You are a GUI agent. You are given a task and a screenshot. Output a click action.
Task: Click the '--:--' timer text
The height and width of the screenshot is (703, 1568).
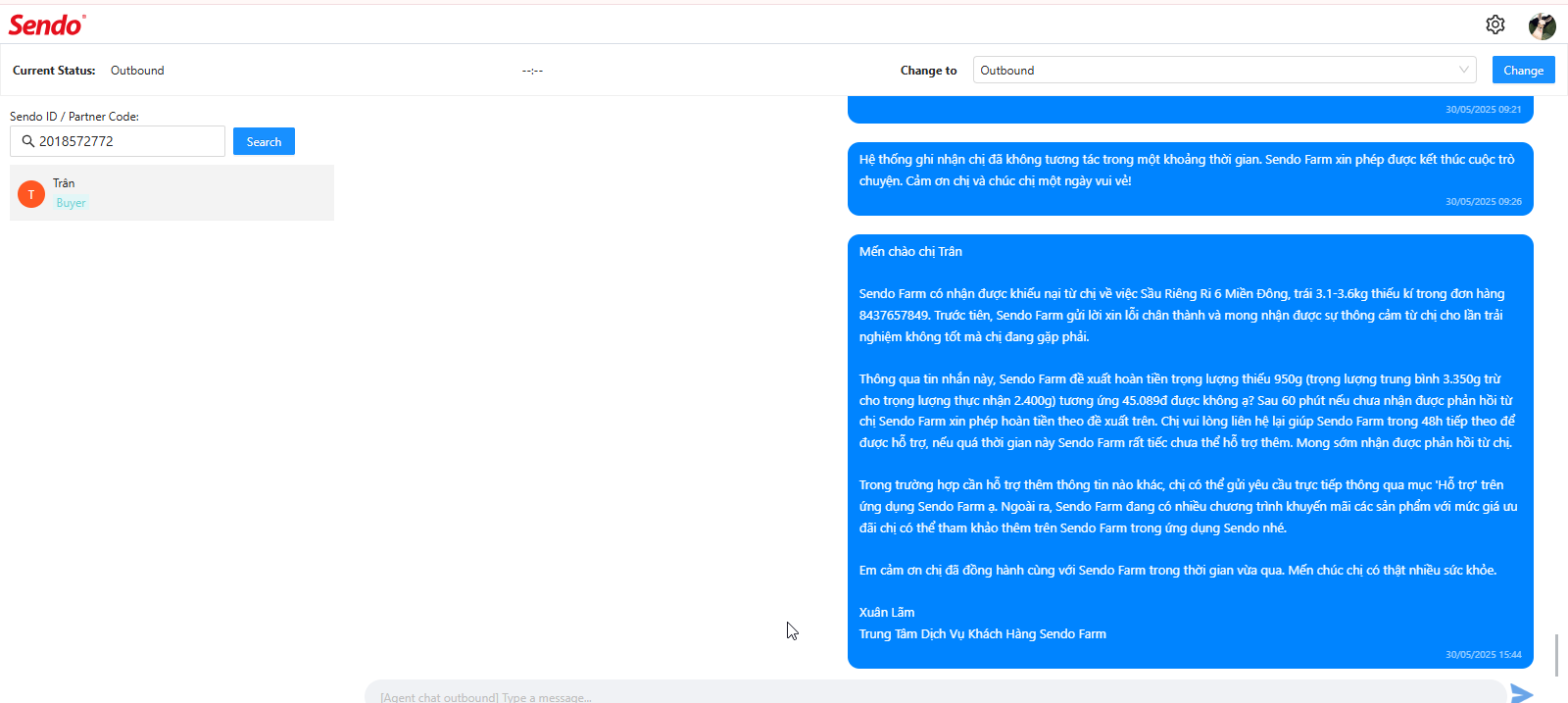click(532, 71)
